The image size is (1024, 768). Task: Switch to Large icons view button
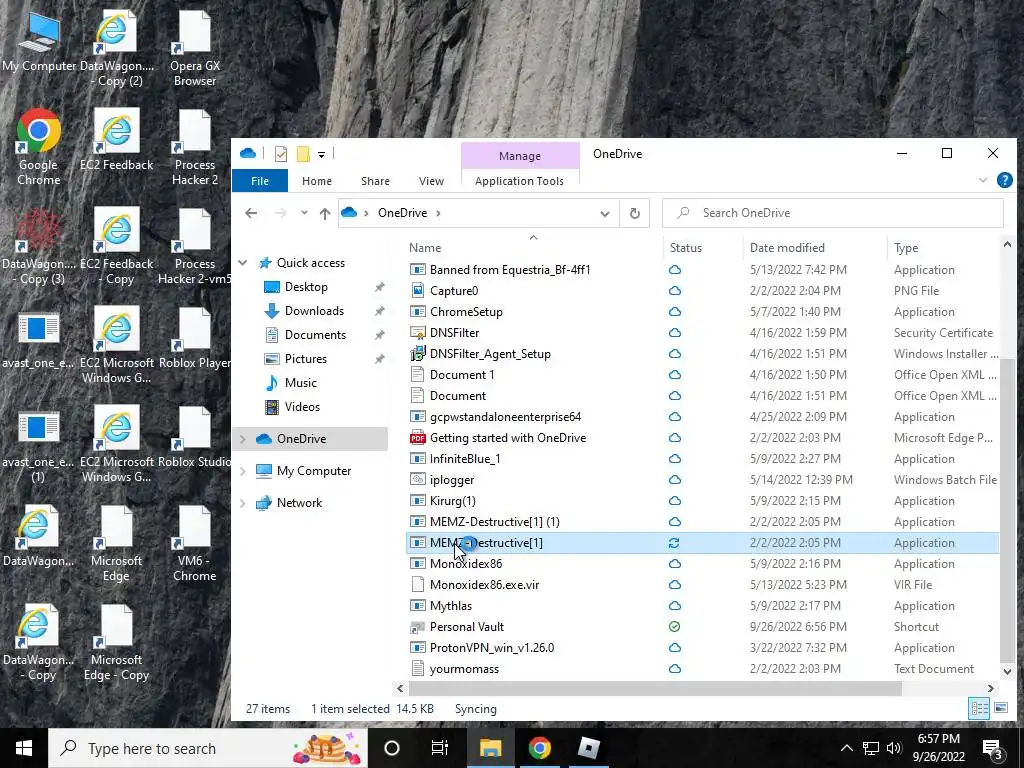click(1000, 708)
